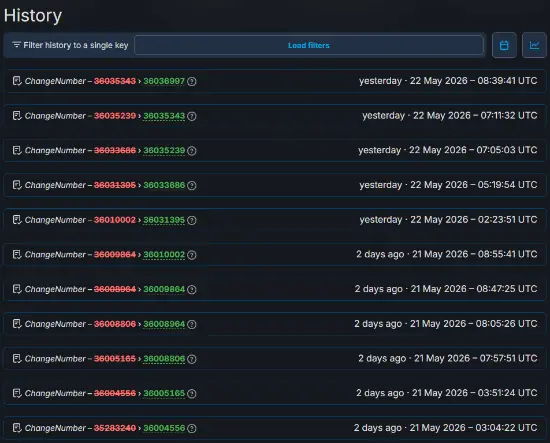
Task: Click changelist icon in the 03:51:24 UTC row
Action: pyautogui.click(x=17, y=394)
